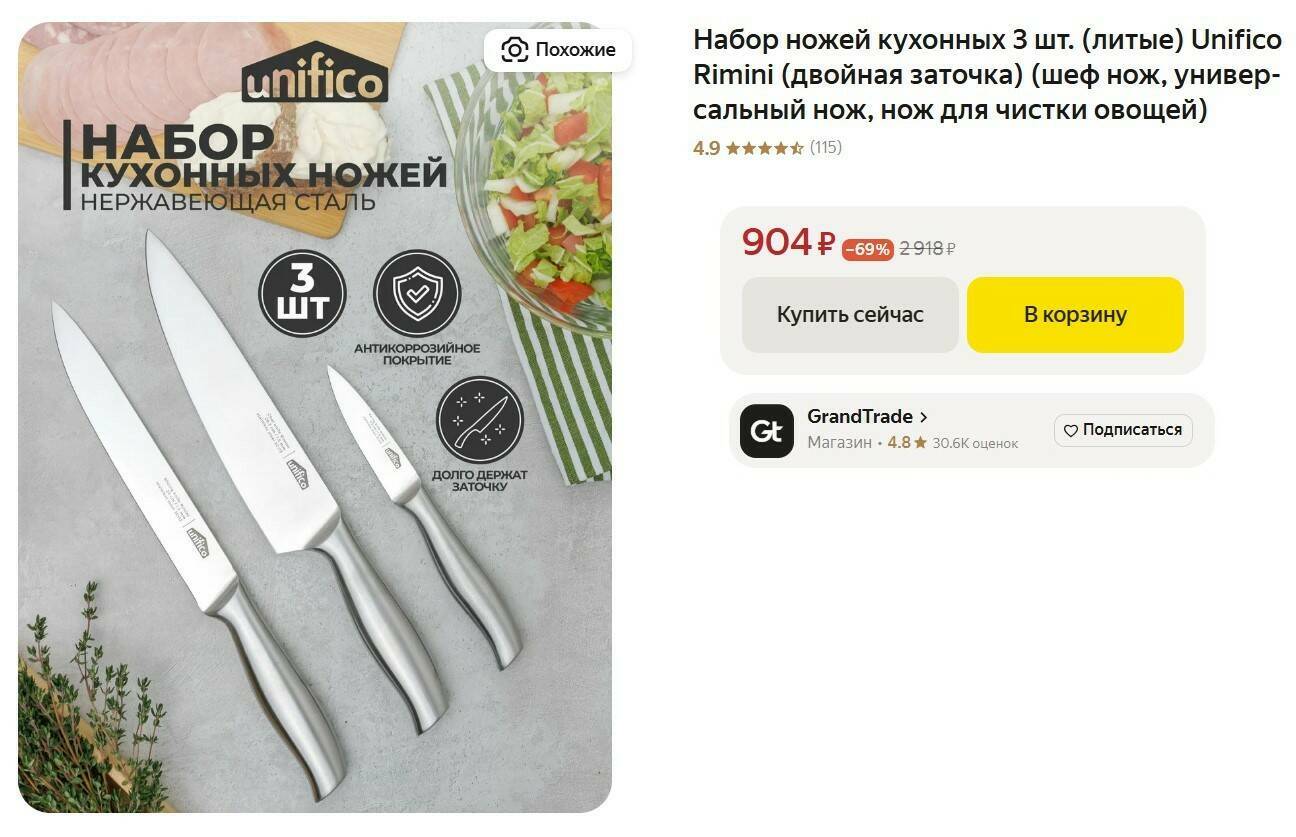Viewport: 1296px width, 837px height.
Task: Add item with В корзину button
Action: click(1075, 315)
